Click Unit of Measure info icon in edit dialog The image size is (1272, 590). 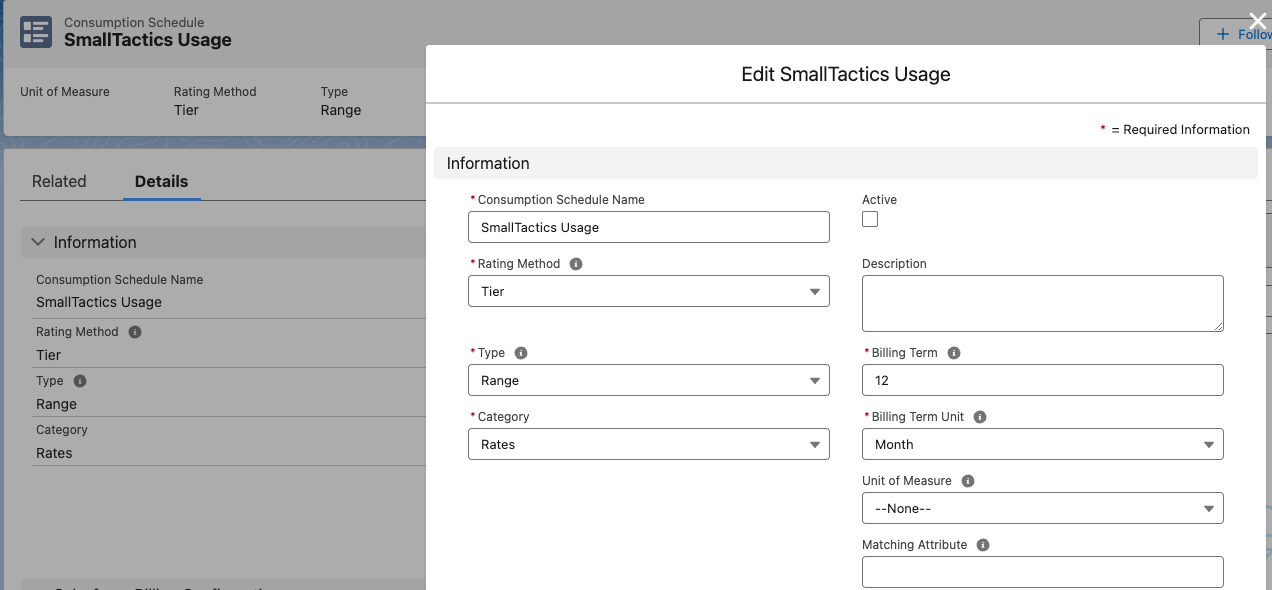(967, 481)
